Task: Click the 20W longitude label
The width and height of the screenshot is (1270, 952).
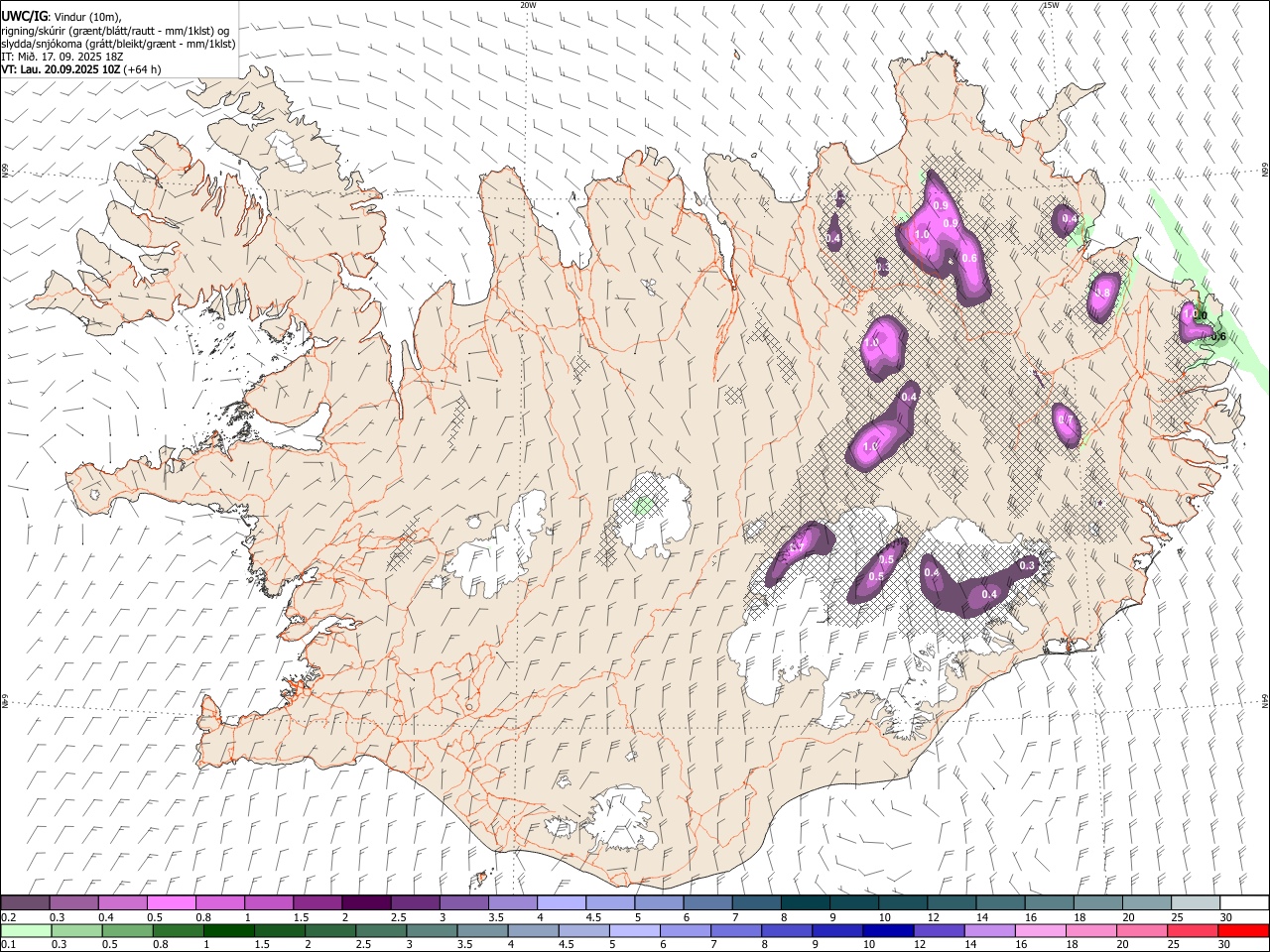Action: point(528,5)
